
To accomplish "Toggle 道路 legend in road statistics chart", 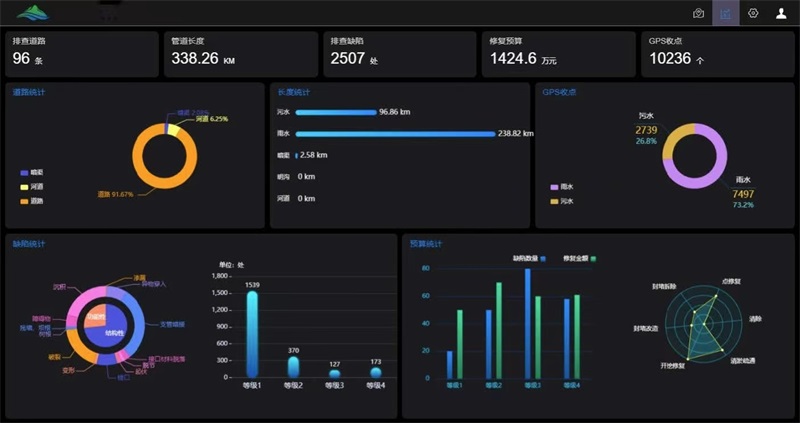I will [x=30, y=201].
